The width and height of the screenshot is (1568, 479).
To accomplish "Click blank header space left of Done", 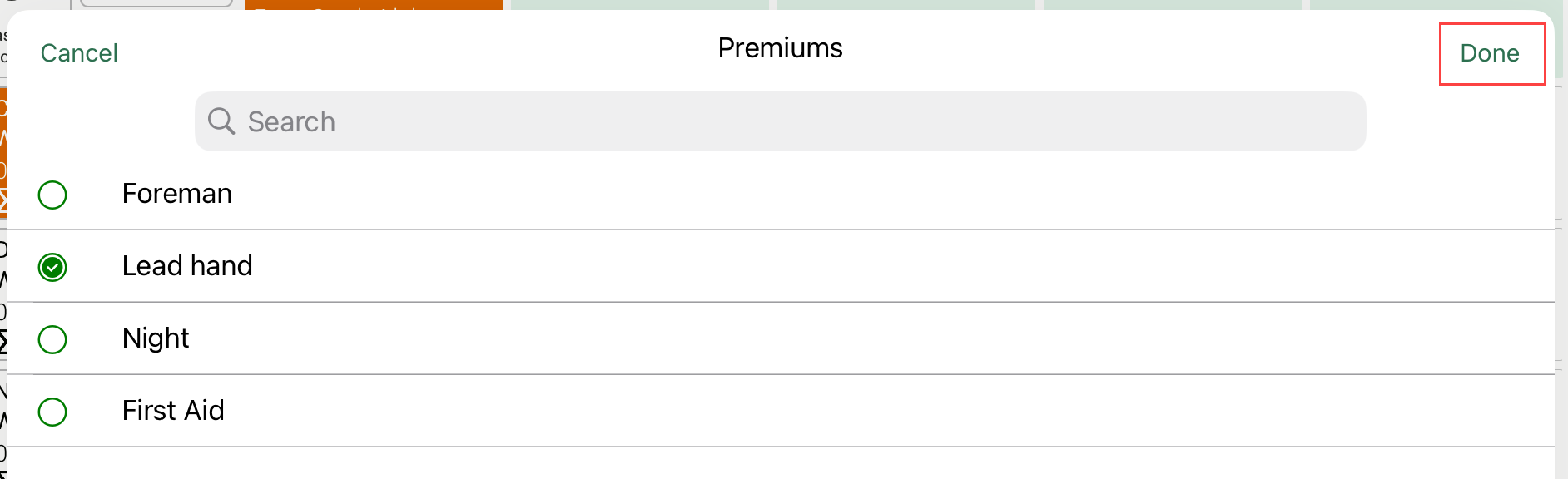I will coord(1165,50).
